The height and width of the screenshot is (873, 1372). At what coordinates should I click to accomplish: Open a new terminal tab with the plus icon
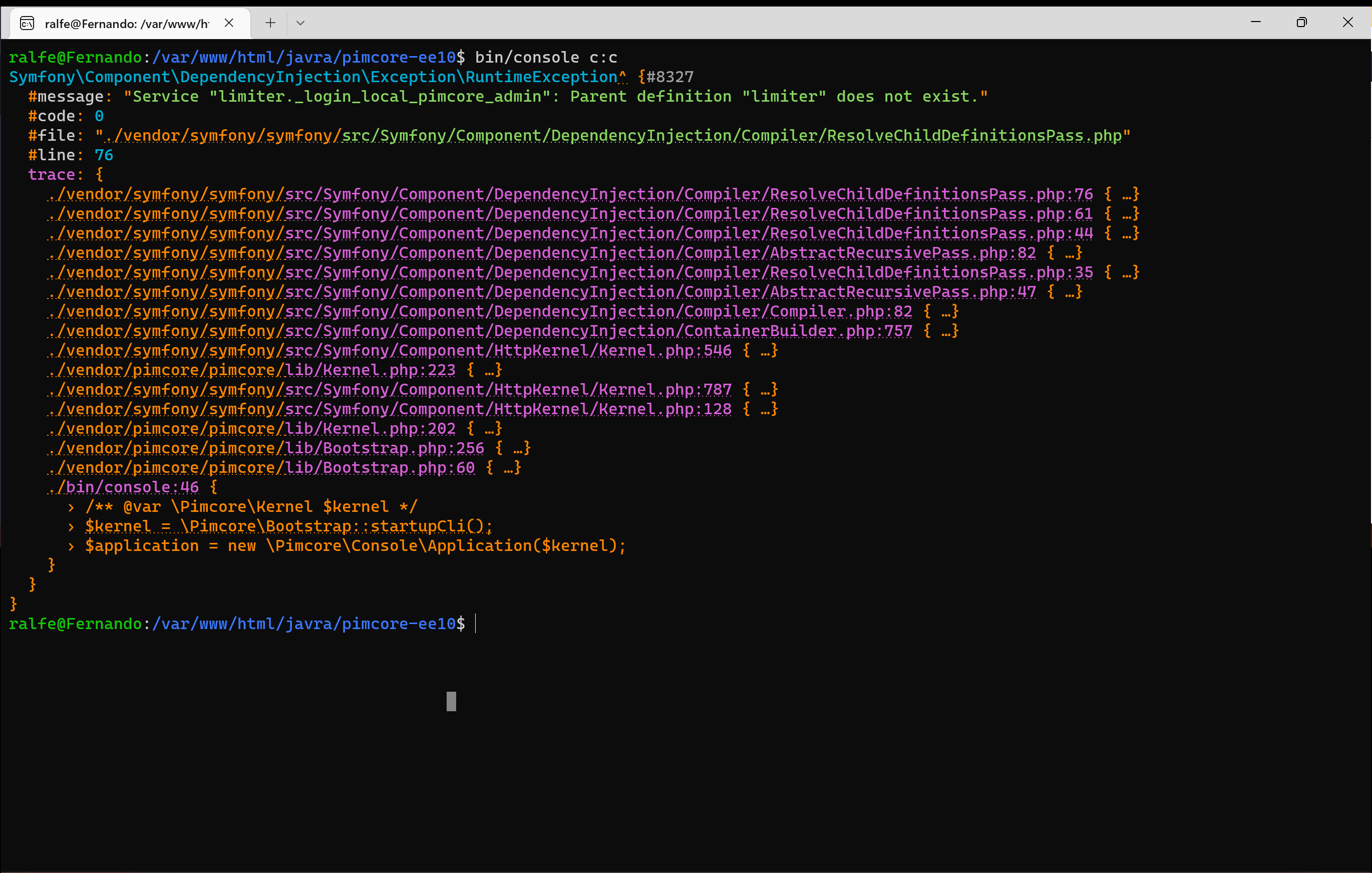[x=270, y=23]
